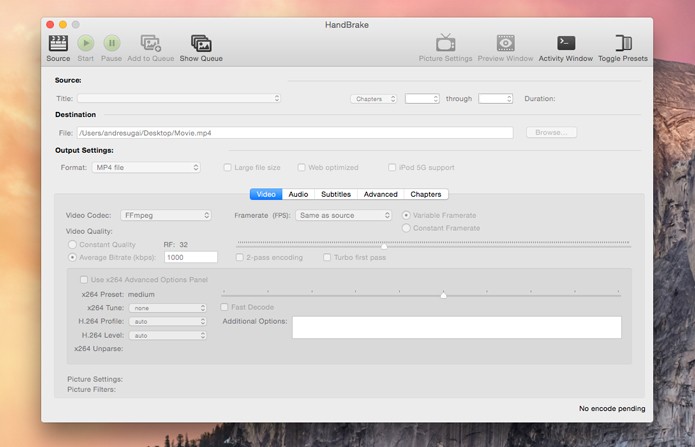Enable the Turbo first pass checkbox
The width and height of the screenshot is (695, 447).
coord(327,257)
